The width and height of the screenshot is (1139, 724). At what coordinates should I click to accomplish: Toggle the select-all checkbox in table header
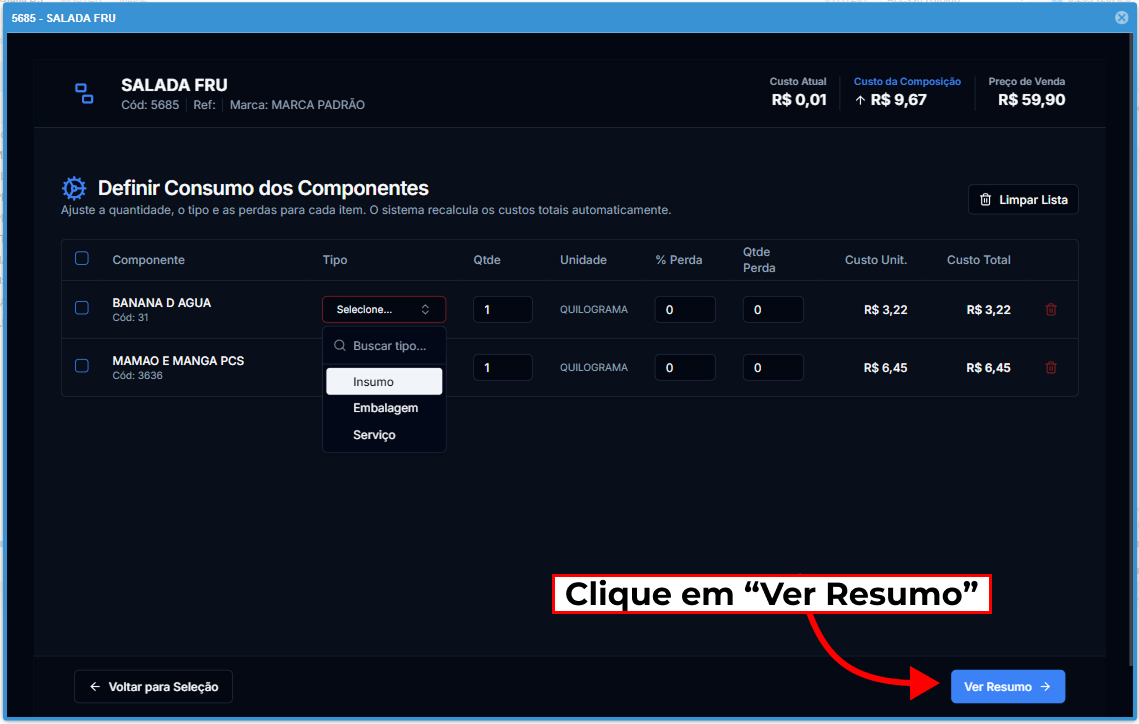coord(82,259)
